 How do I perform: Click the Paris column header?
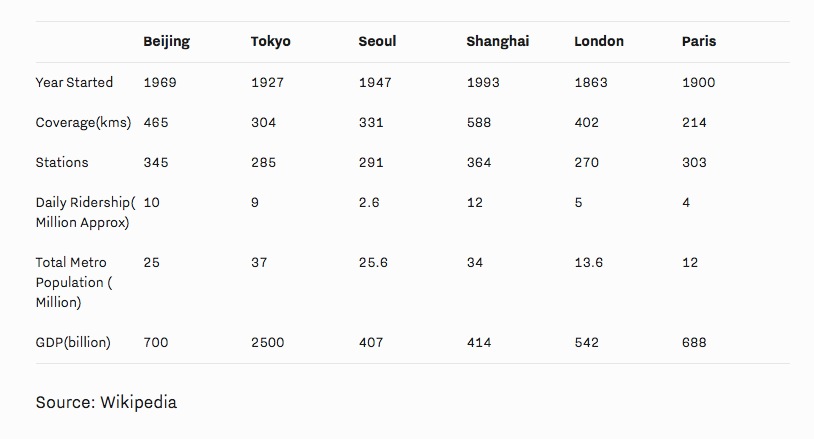pyautogui.click(x=698, y=42)
